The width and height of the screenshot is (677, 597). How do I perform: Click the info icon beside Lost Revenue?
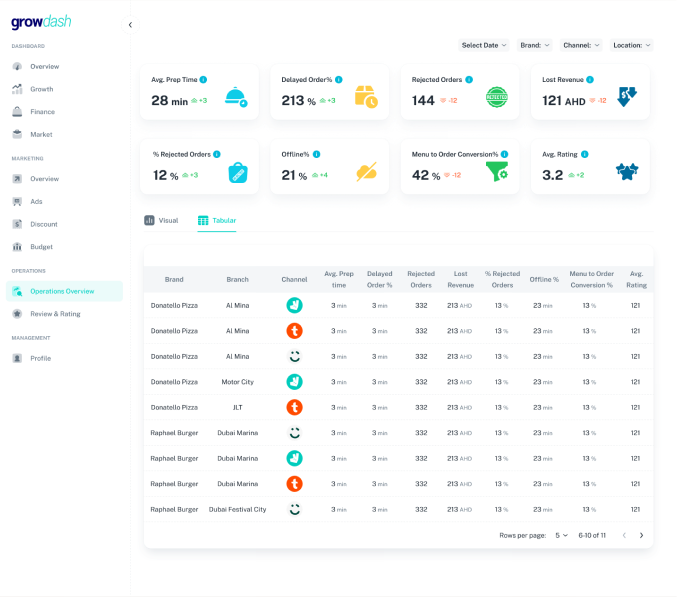(590, 79)
